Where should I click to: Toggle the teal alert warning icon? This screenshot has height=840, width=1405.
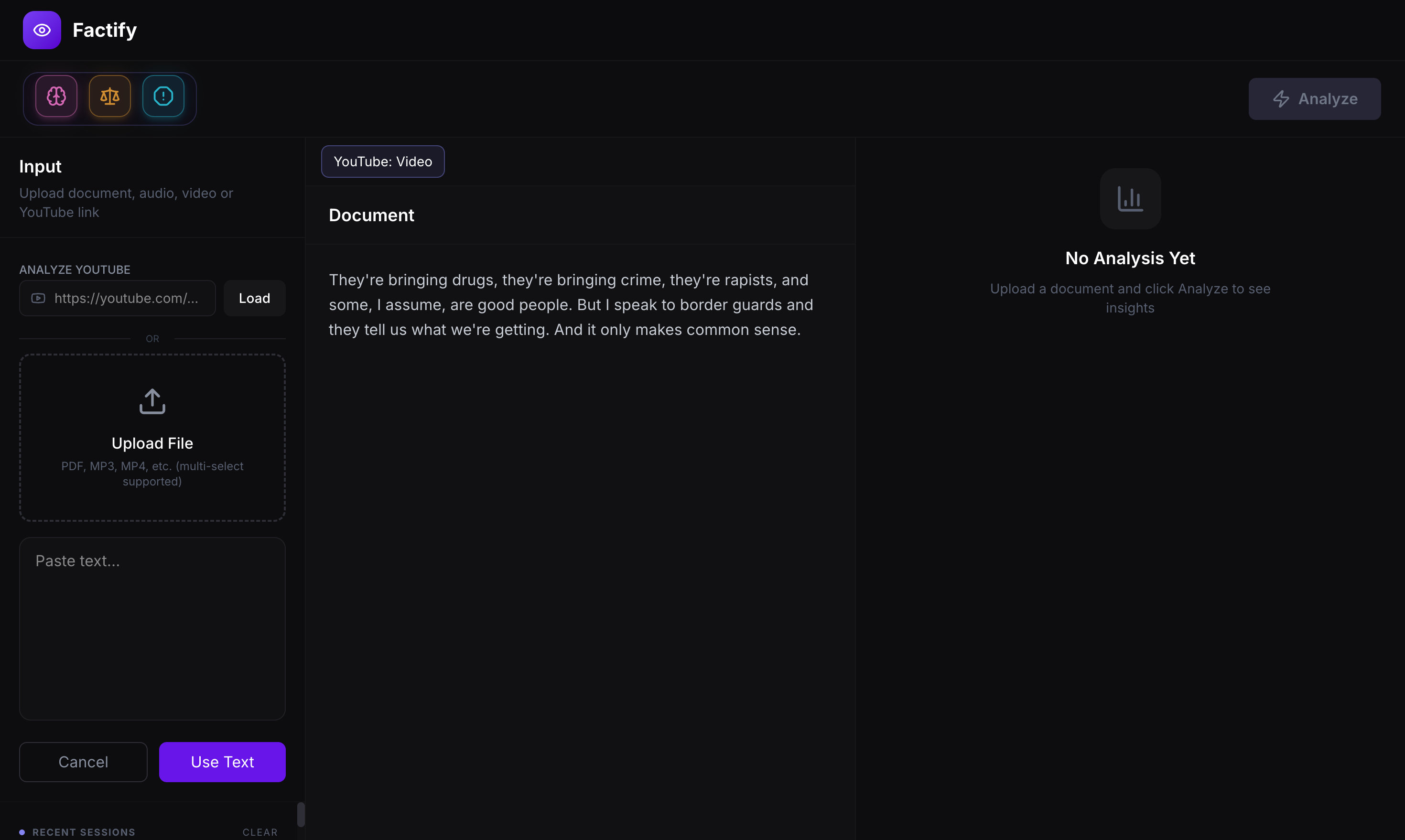coord(163,96)
